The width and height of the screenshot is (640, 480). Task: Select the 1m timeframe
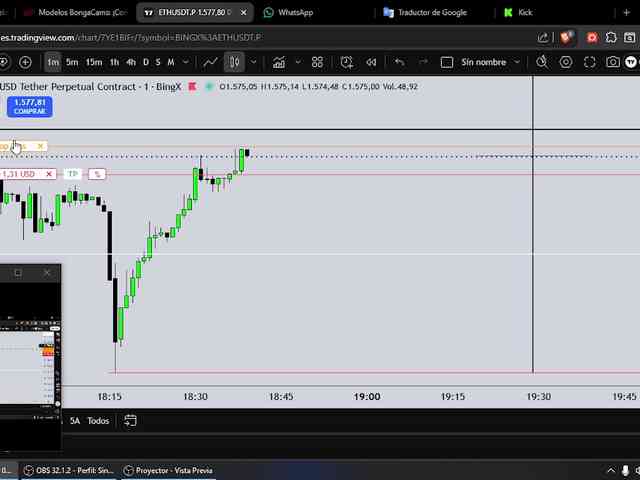click(x=53, y=62)
